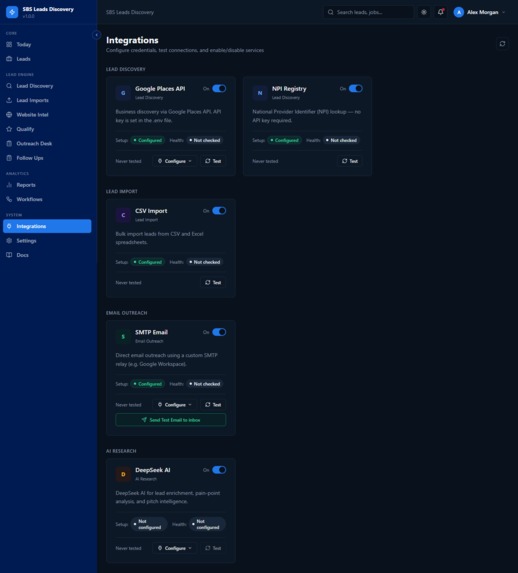Click Not checked health badge on SMTP Email
This screenshot has width=518, height=573.
click(205, 384)
